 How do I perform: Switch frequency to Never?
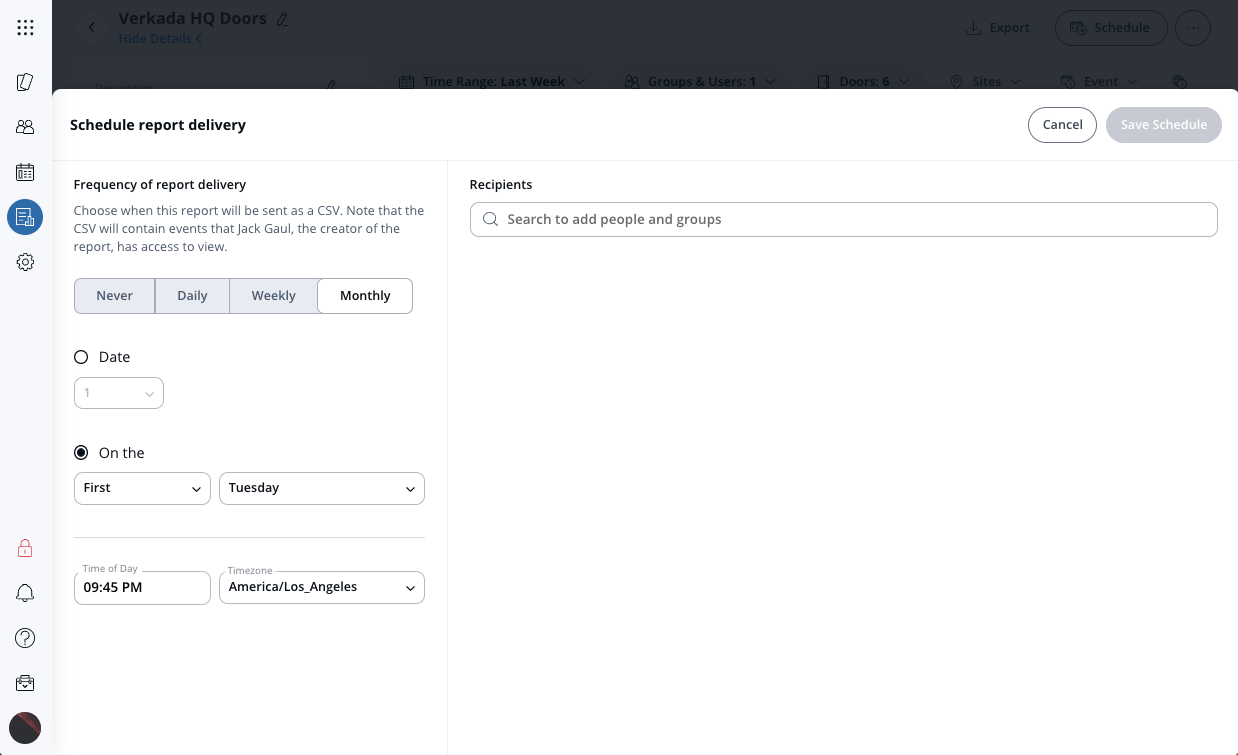click(114, 296)
